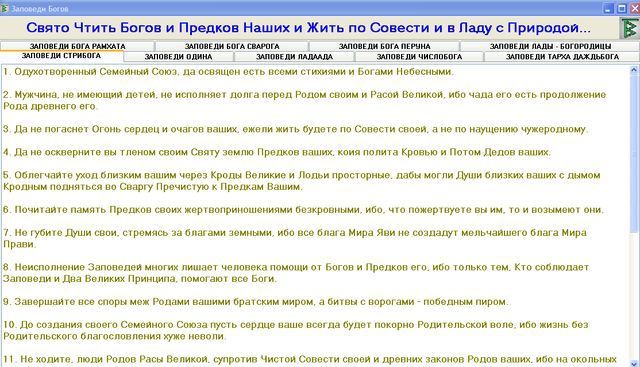Close the Заповеди Богов window

(635, 8)
